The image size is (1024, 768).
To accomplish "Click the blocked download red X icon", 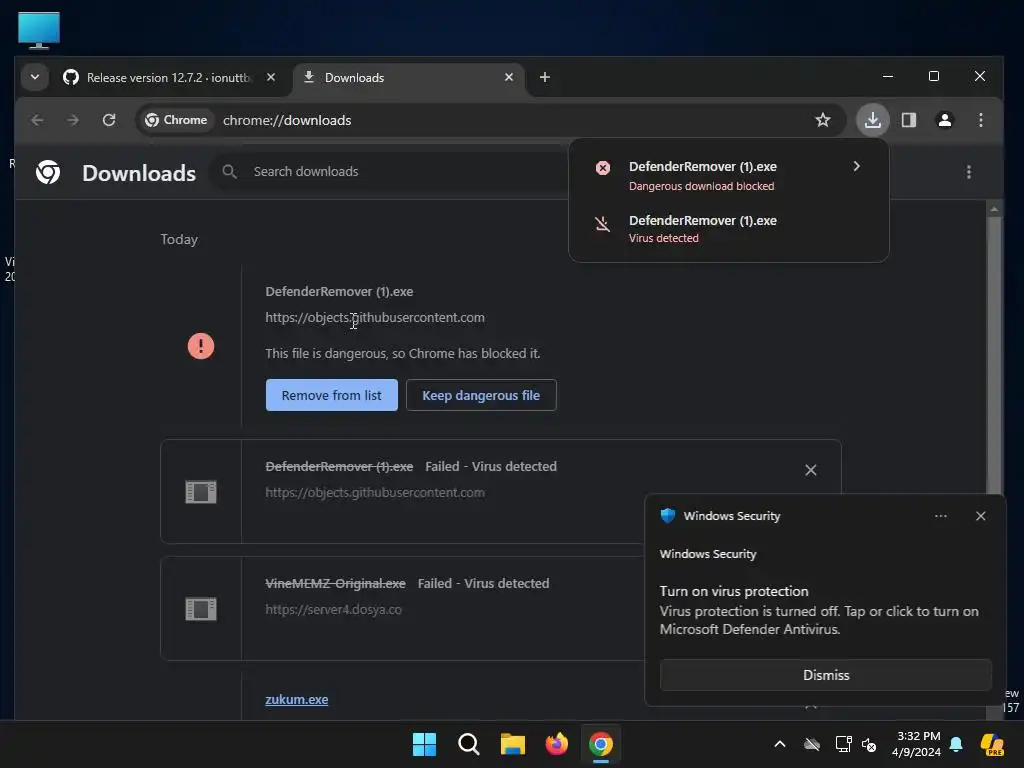I will (603, 168).
